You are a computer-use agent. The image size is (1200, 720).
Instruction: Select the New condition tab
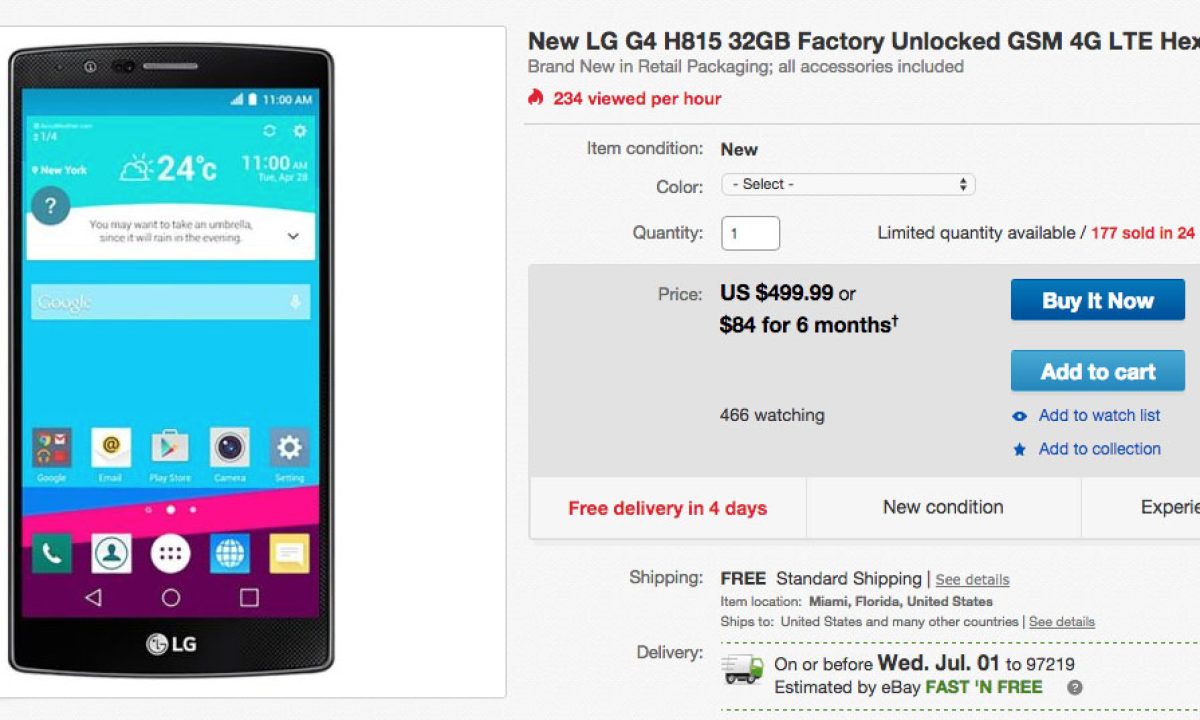pyautogui.click(x=943, y=508)
